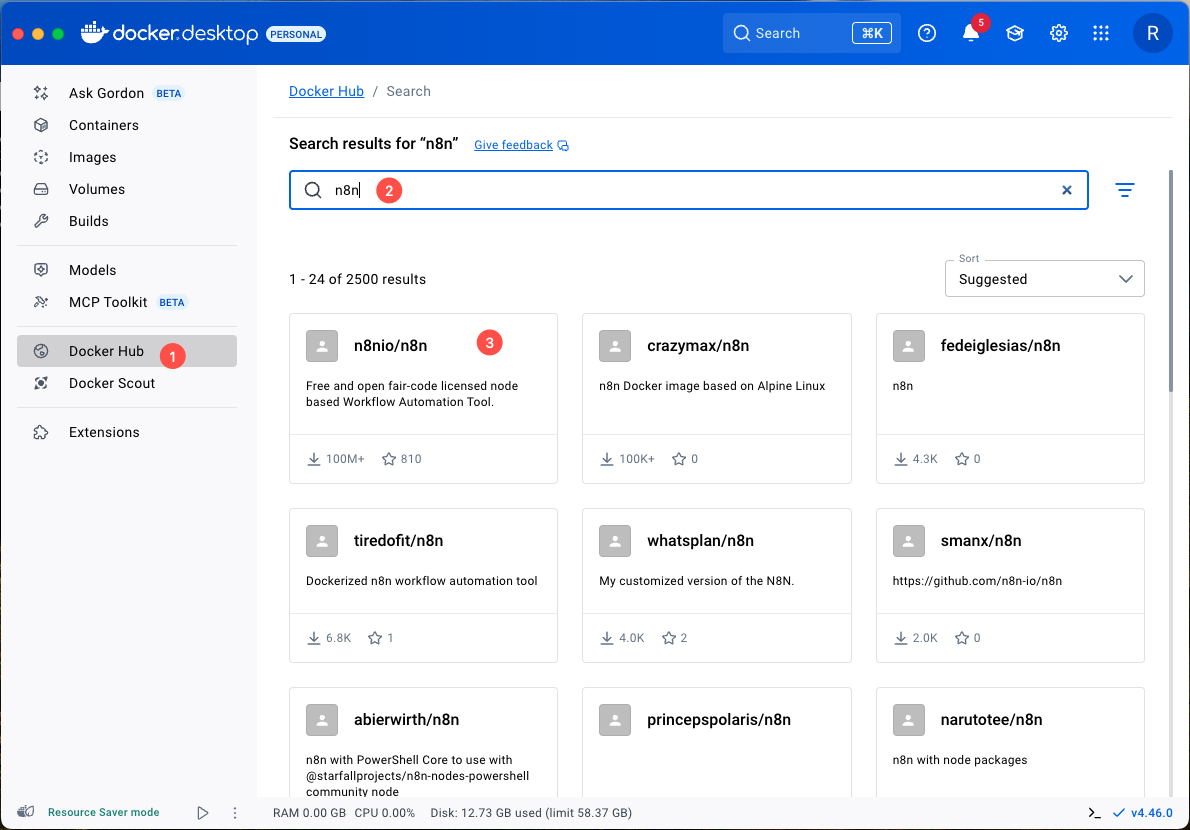
Task: Open the crazymax/n8n result
Action: point(716,398)
